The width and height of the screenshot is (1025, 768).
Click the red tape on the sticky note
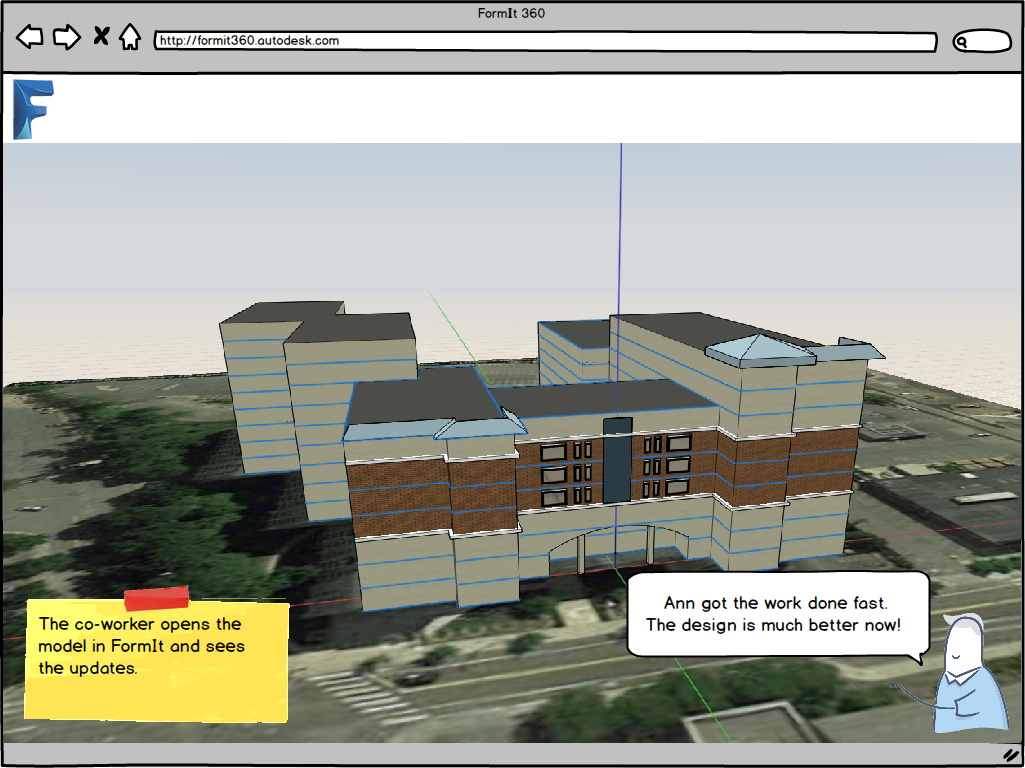[x=155, y=599]
